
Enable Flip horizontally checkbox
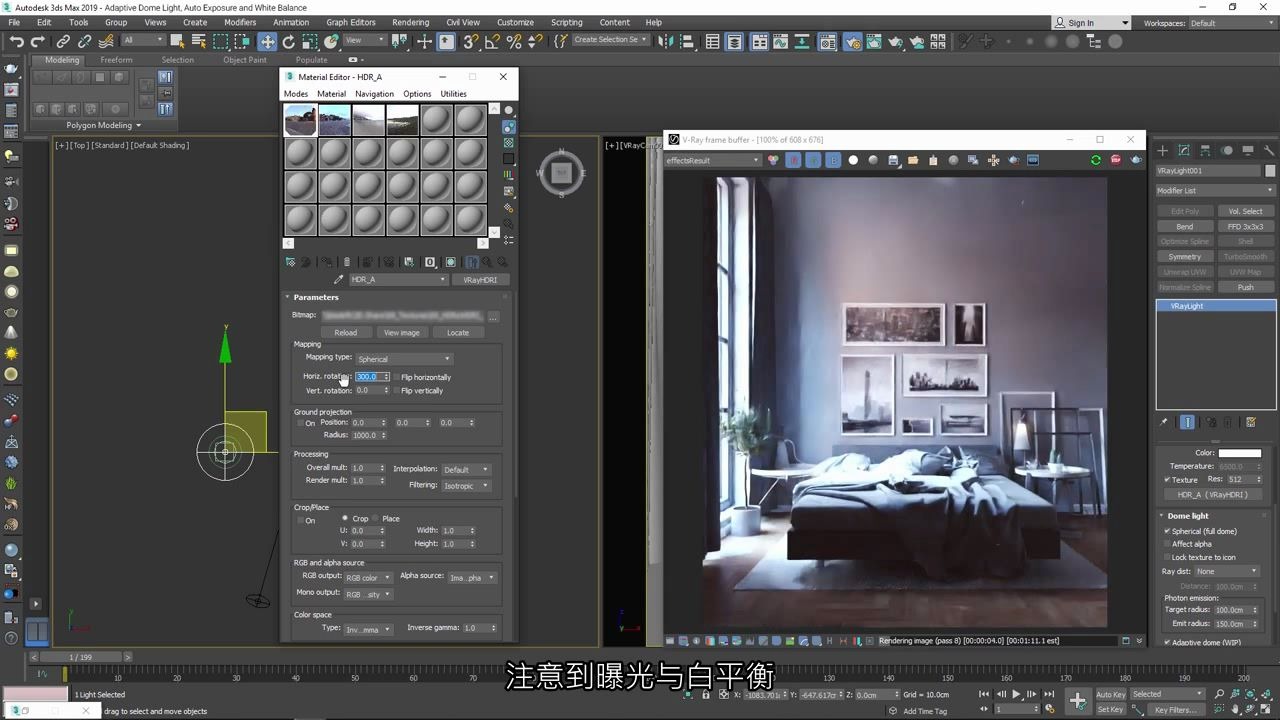click(x=397, y=377)
